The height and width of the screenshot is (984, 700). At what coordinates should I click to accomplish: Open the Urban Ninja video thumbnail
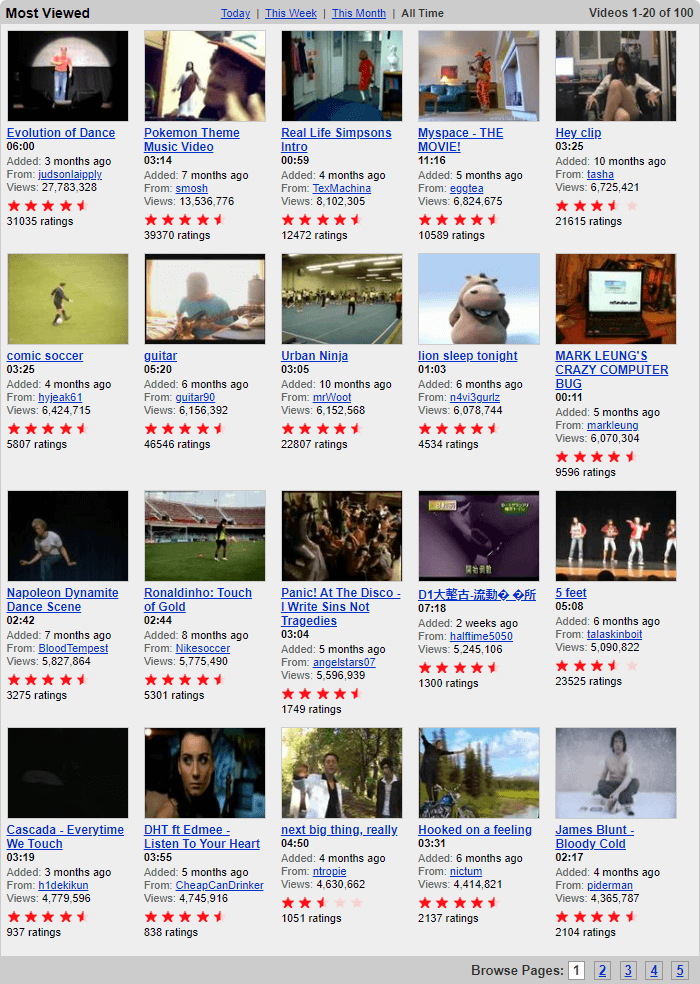click(342, 299)
